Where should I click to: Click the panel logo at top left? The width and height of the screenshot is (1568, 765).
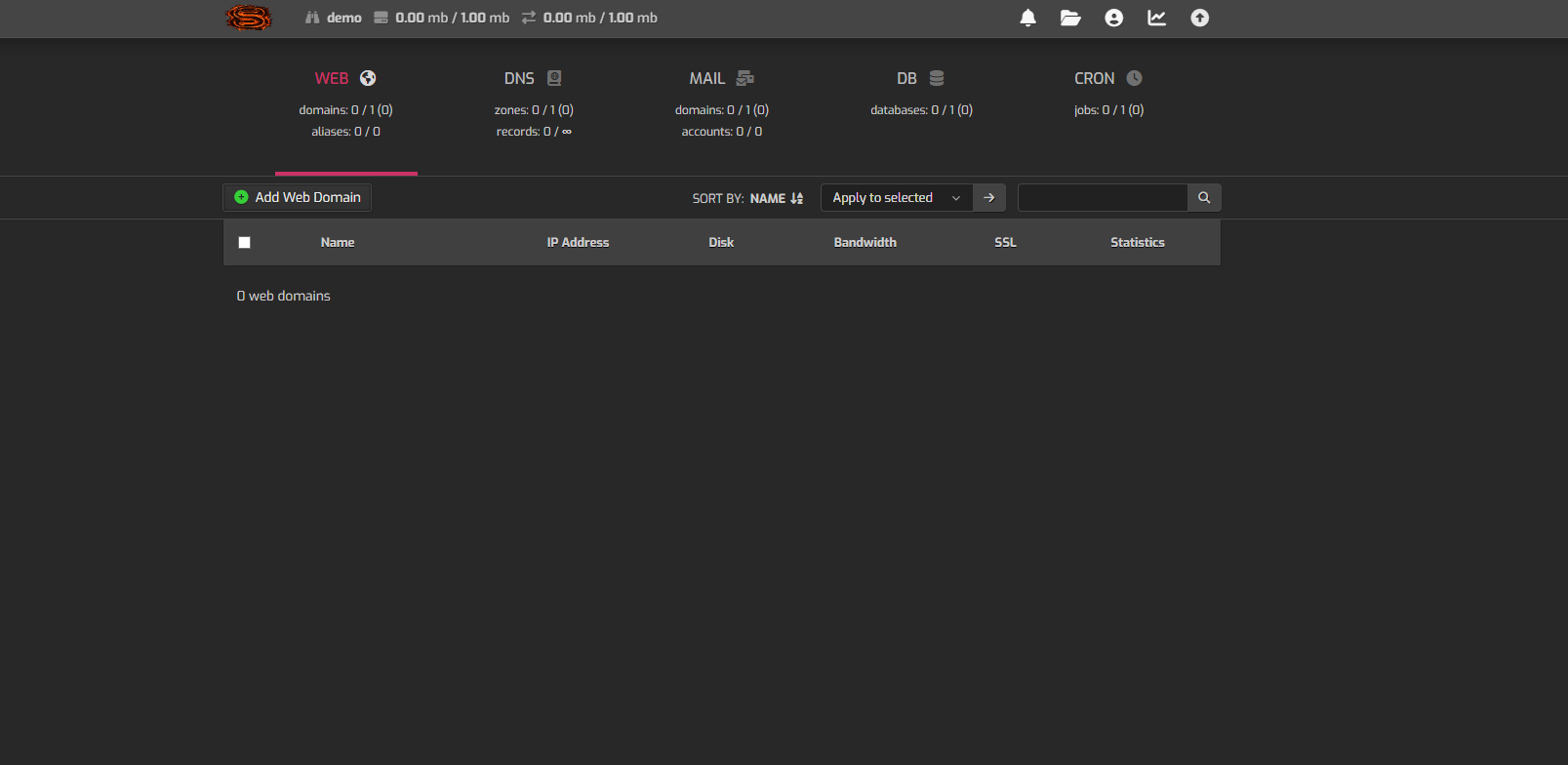(x=248, y=18)
